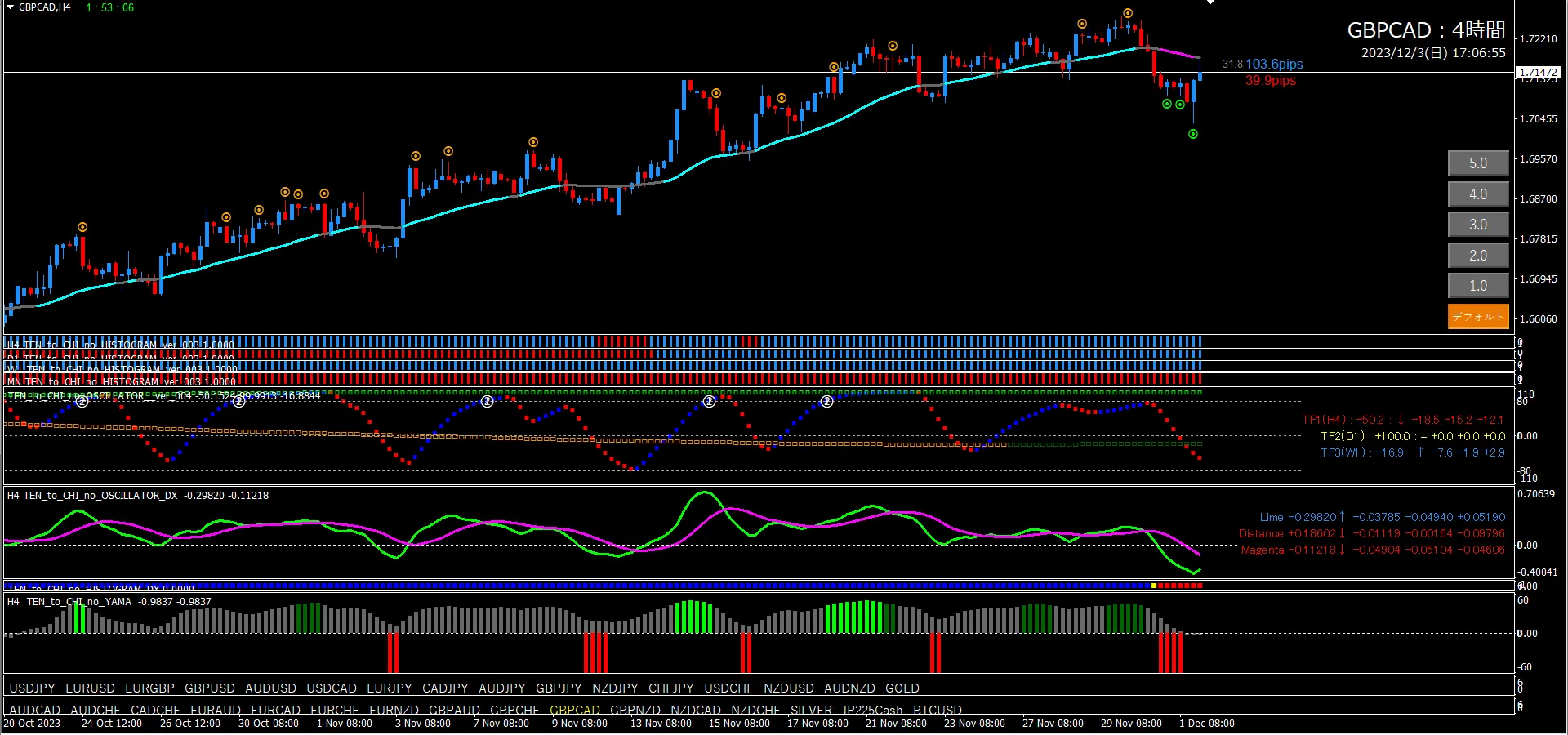Choose CADJPY from the symbol row
1568x735 pixels.
[x=445, y=688]
